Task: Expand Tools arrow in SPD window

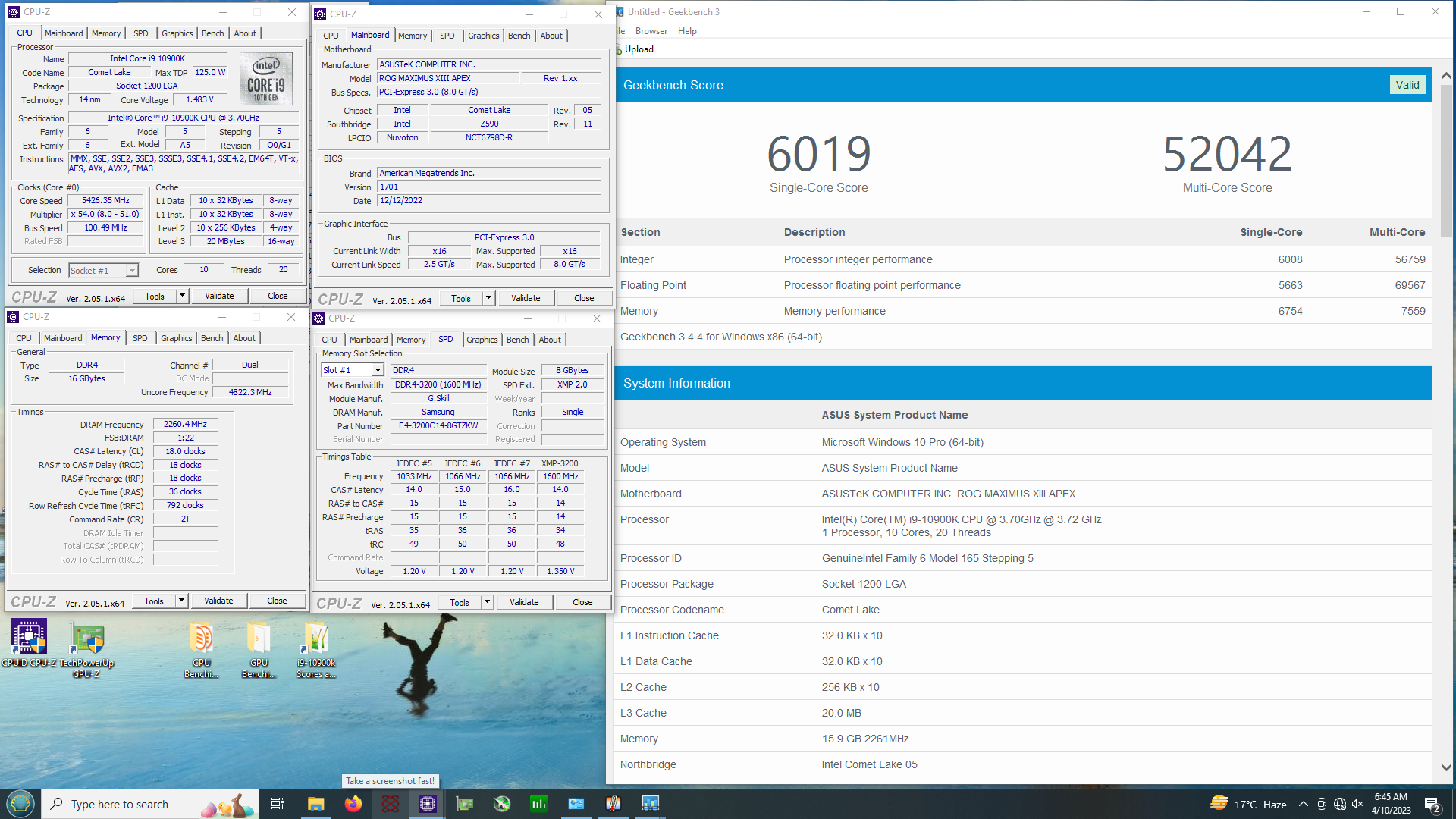Action: click(487, 602)
